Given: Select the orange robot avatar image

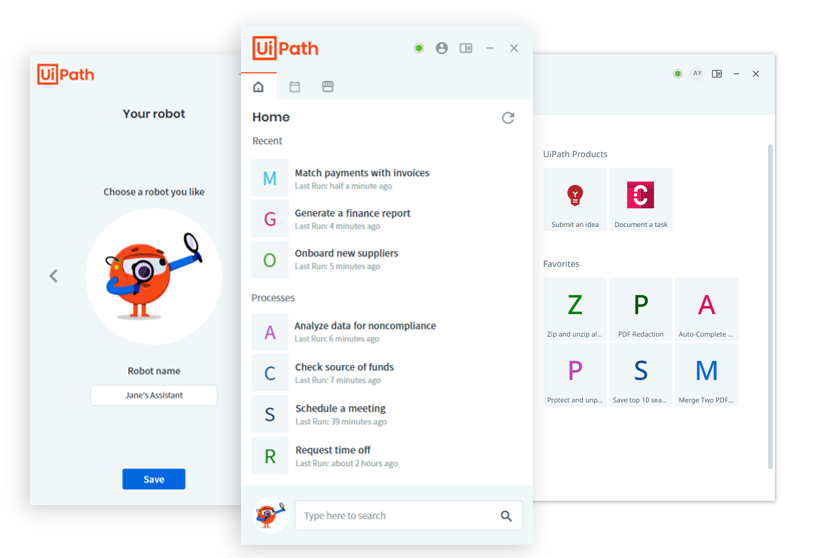Looking at the screenshot, I should pos(154,276).
